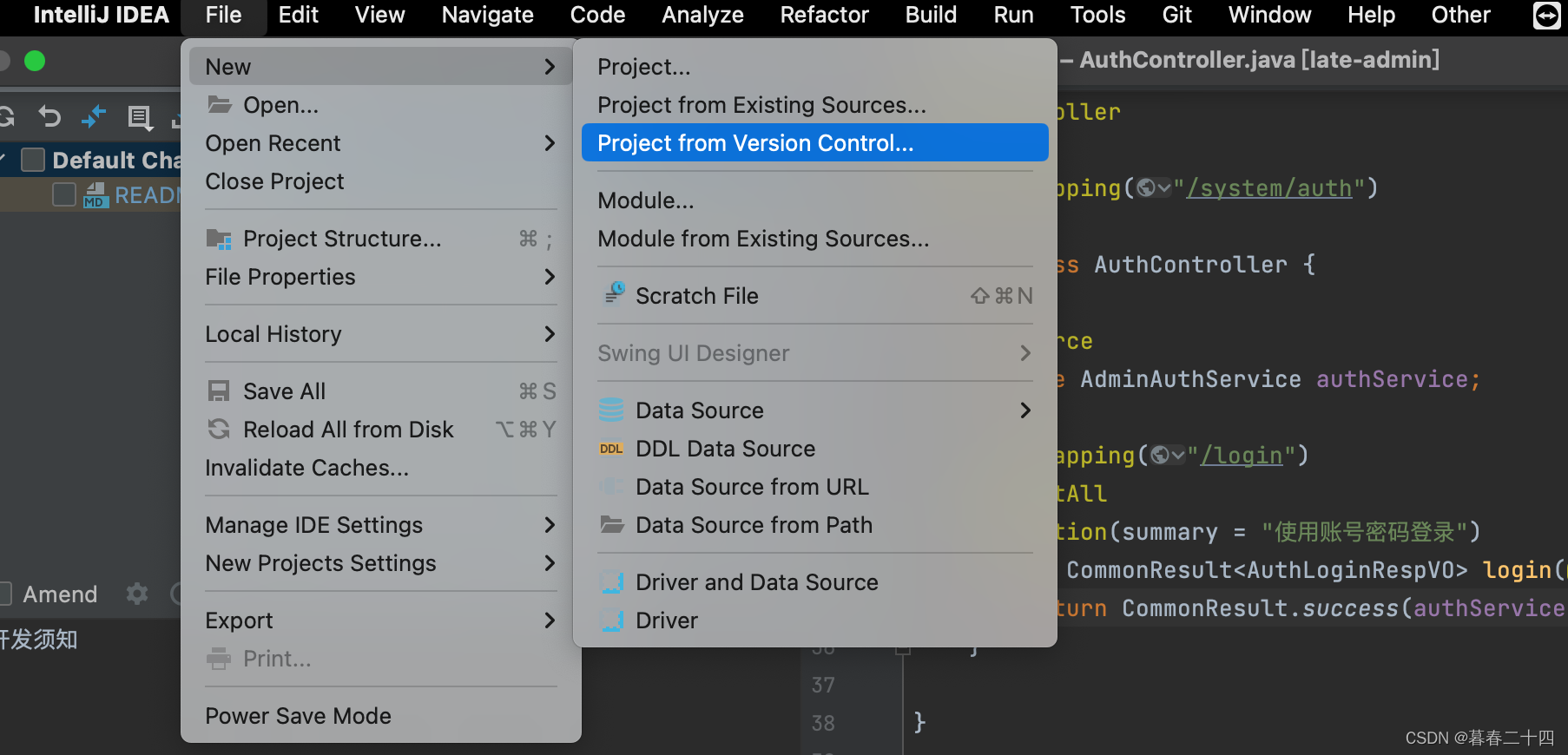Open the Refactor menu

click(x=824, y=15)
